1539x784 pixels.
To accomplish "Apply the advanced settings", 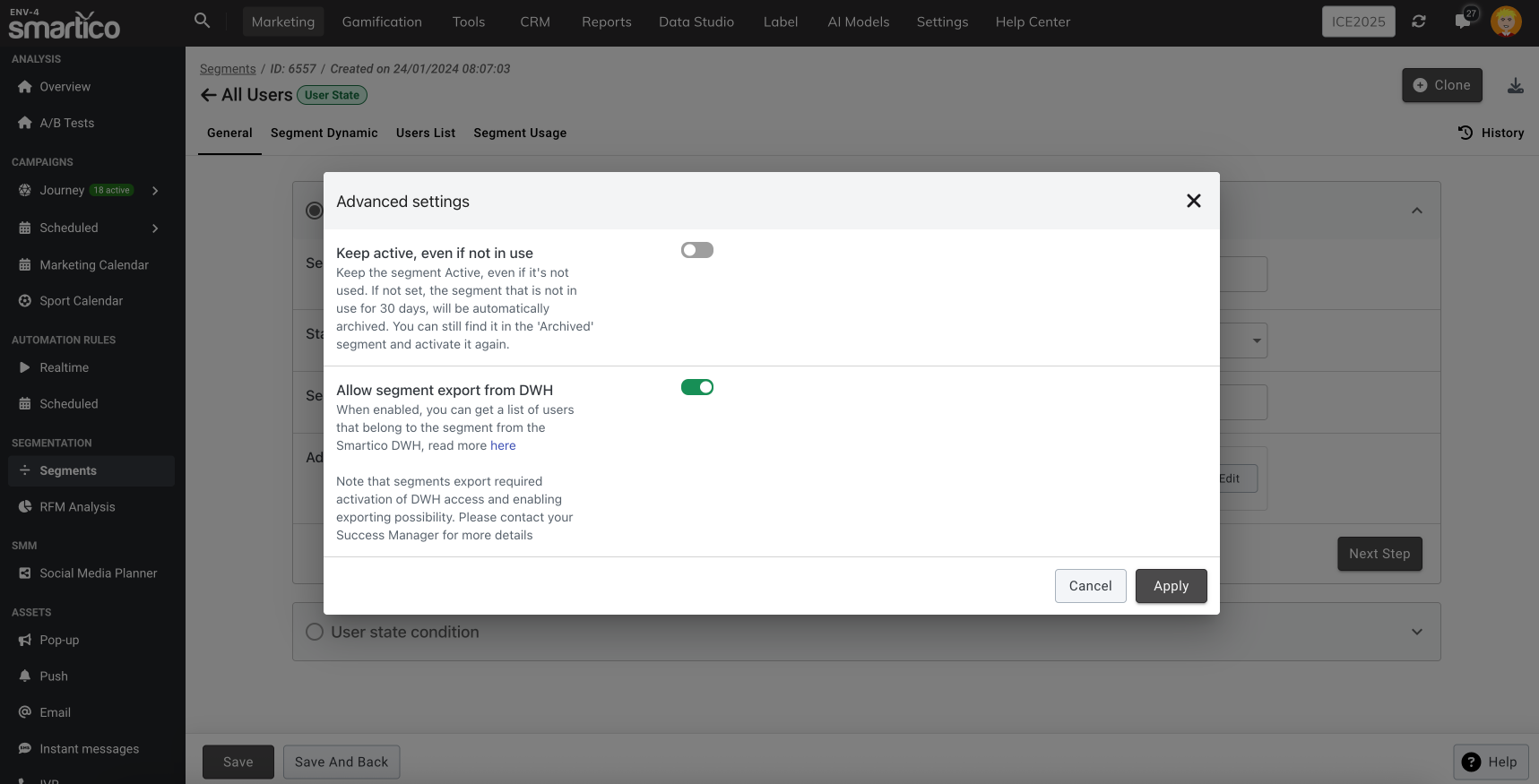I will (x=1171, y=586).
